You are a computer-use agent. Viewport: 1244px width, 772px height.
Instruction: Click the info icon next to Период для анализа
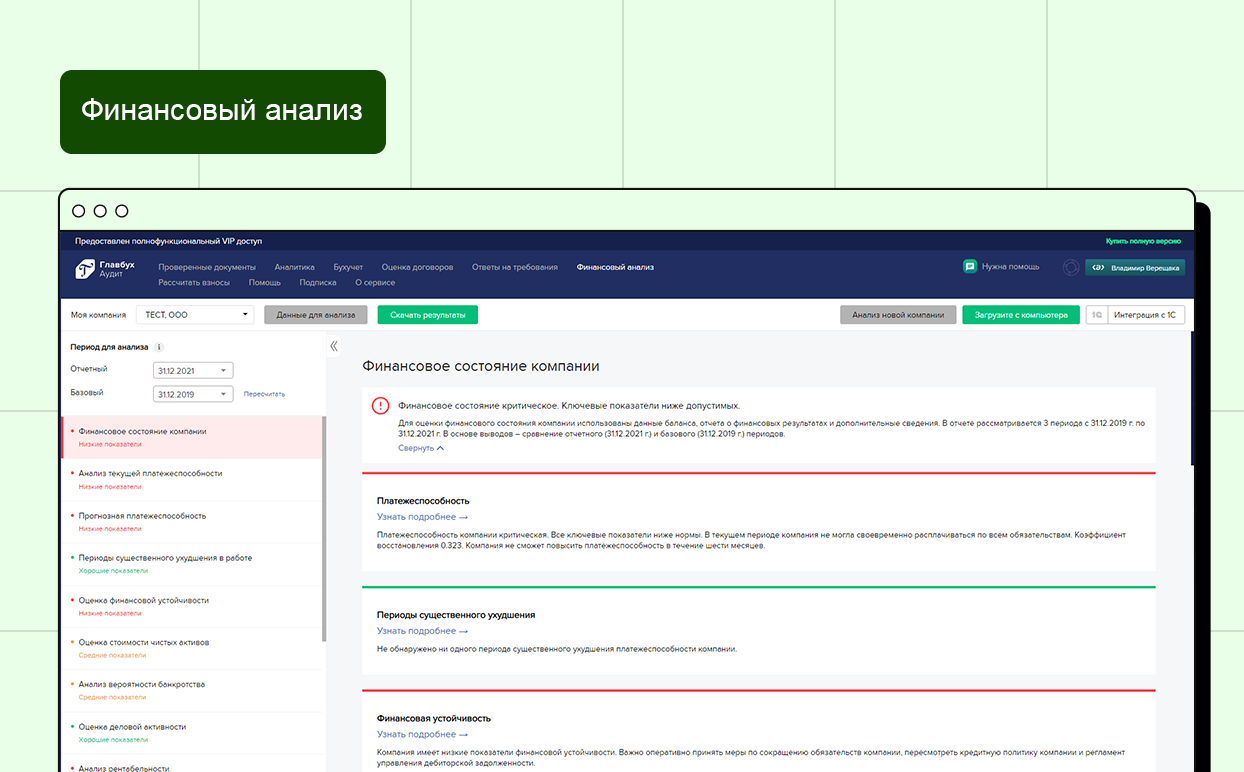(159, 347)
